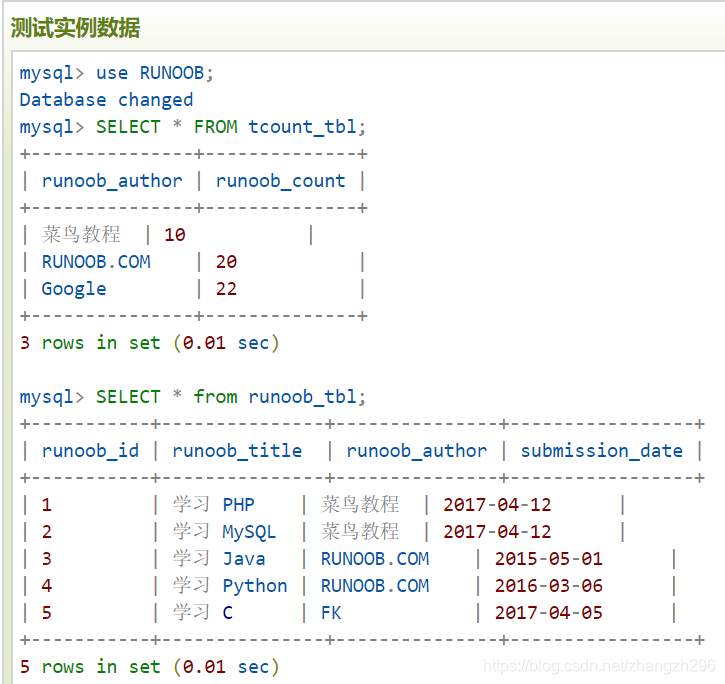The image size is (725, 684).
Task: Click the 'Google' author cell
Action: [x=74, y=290]
